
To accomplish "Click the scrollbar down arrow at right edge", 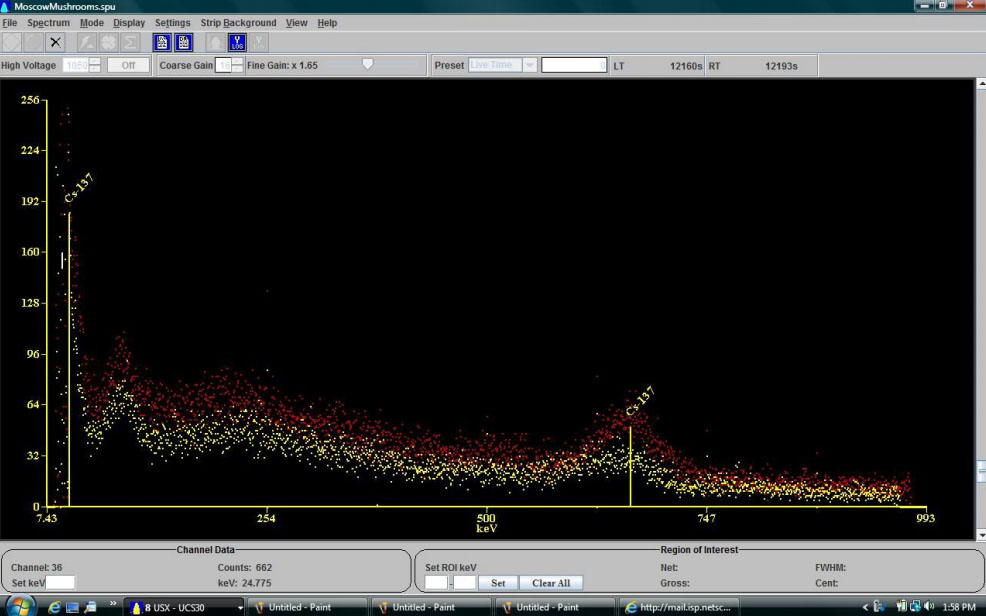I will click(981, 535).
